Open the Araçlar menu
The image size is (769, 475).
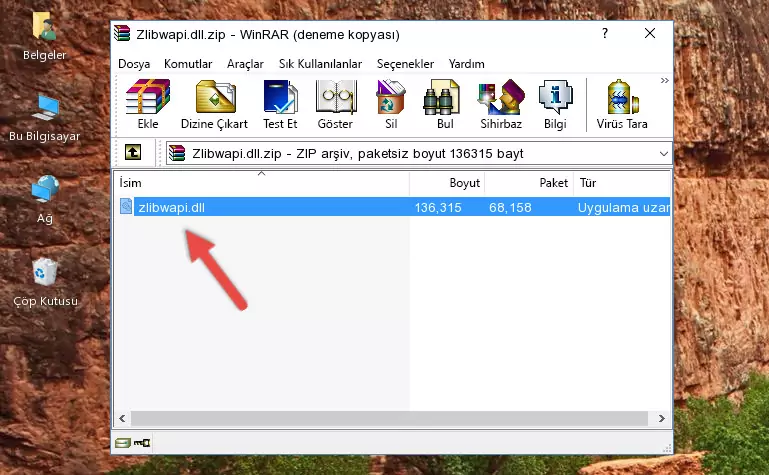point(245,64)
